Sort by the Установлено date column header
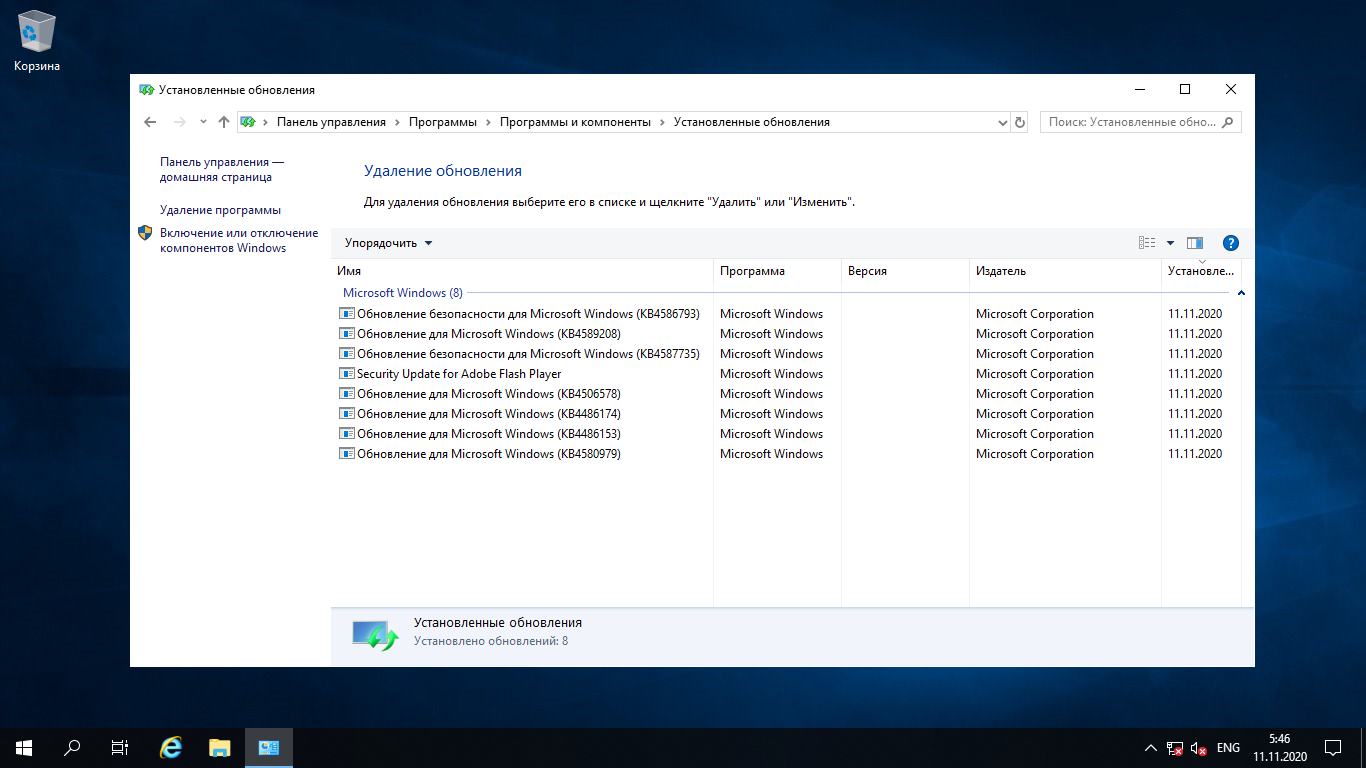This screenshot has width=1366, height=768. click(1201, 271)
